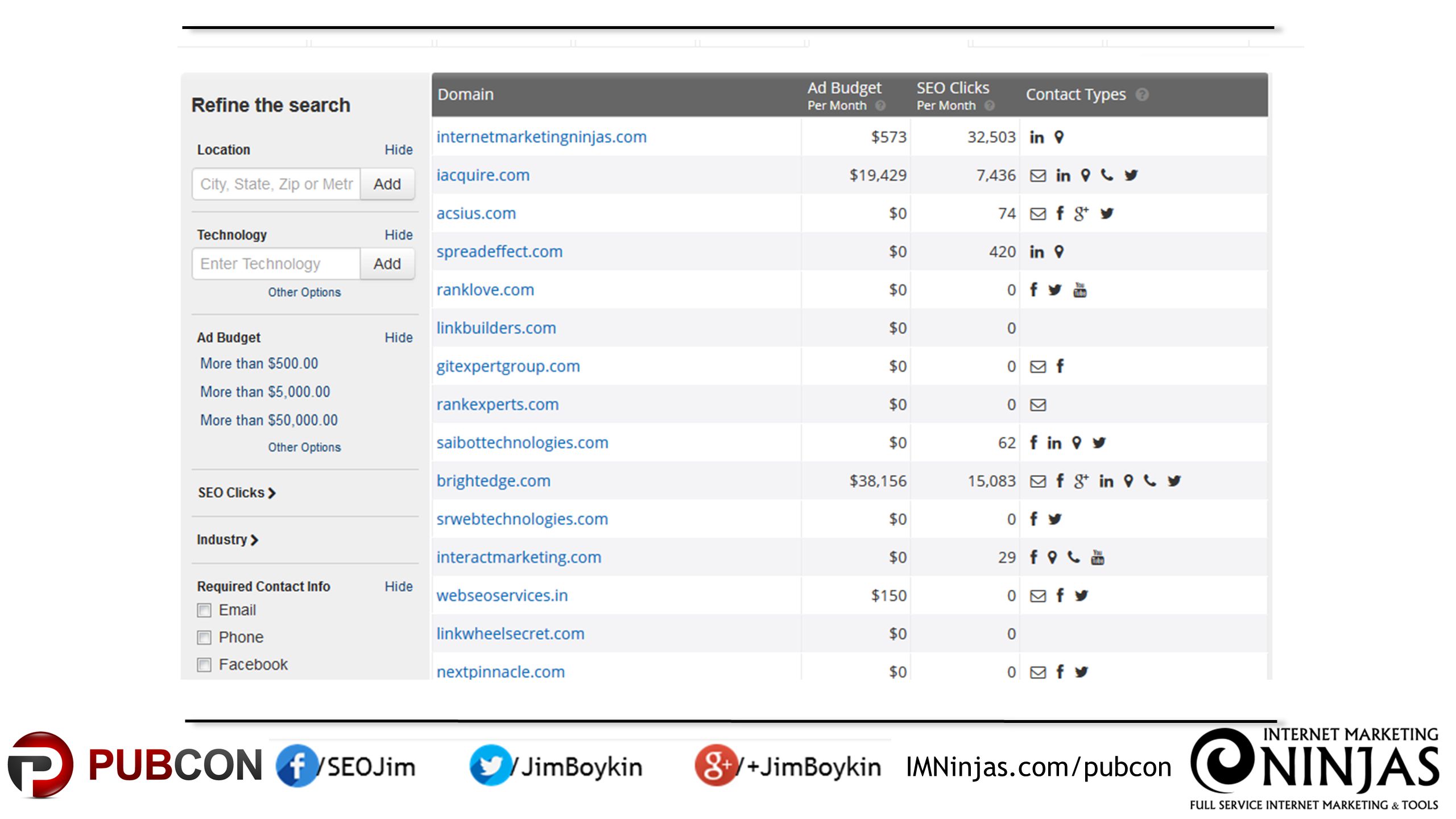Click email icon in rankexperts.com row
Screen dimensions: 1456x819
[x=1038, y=404]
